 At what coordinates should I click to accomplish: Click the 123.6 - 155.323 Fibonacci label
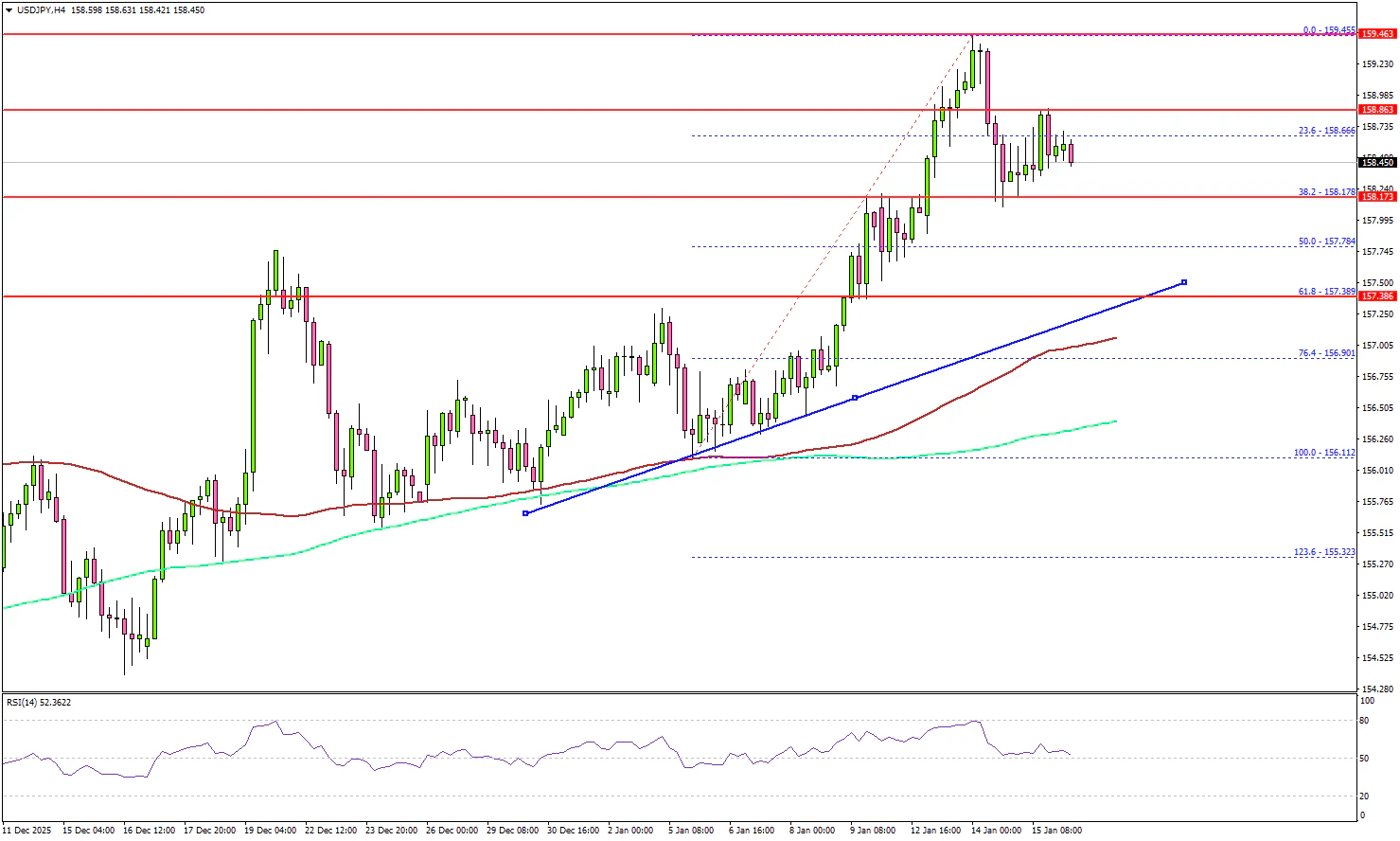pos(1324,552)
